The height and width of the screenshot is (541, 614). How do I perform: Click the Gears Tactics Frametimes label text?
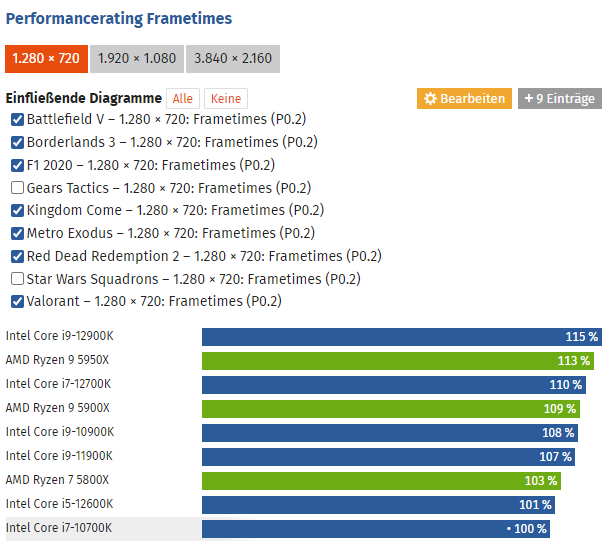(x=169, y=188)
